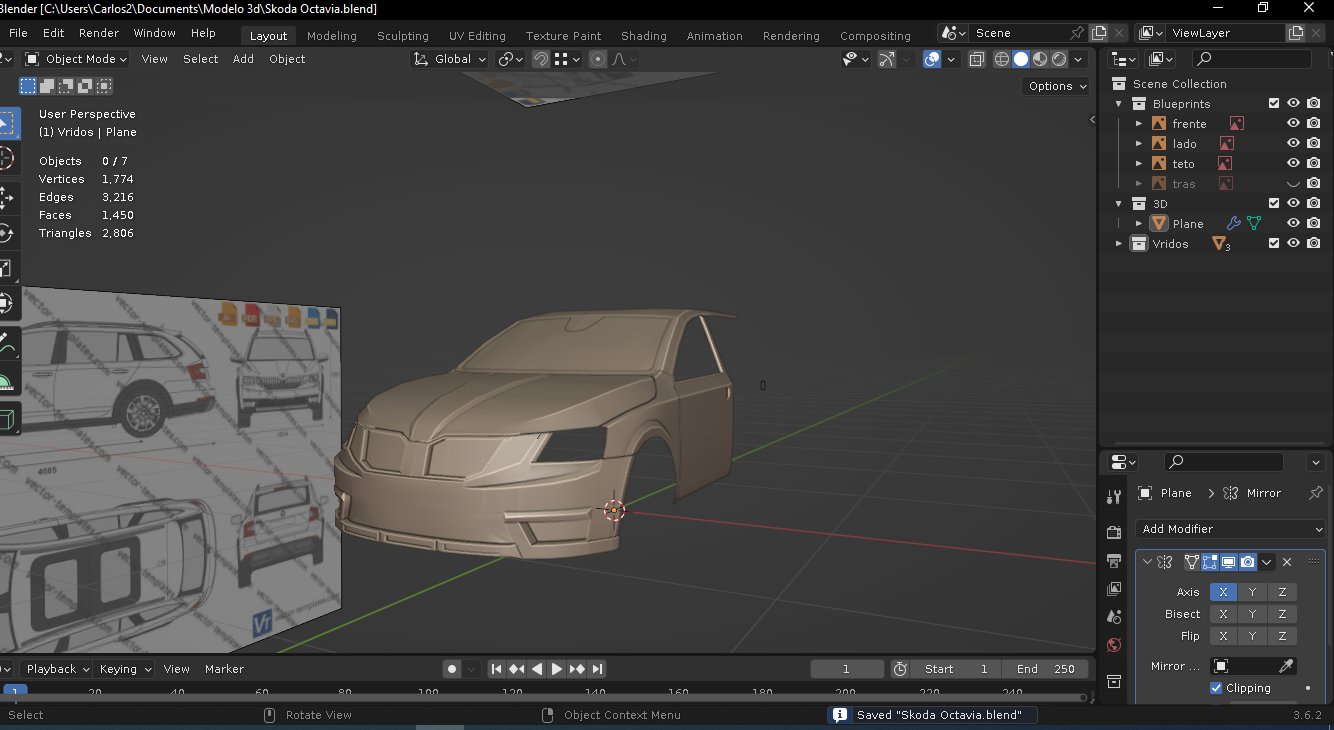Select the Cursor tool in left toolbar
Image resolution: width=1334 pixels, height=730 pixels.
pyautogui.click(x=5, y=159)
